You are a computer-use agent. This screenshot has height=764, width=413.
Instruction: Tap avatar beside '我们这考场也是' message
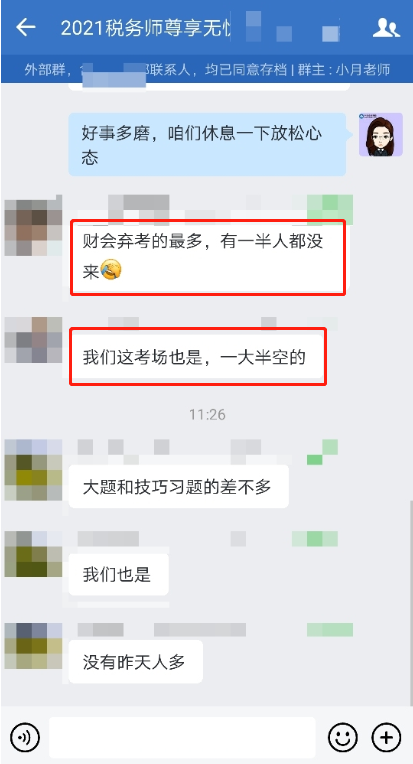point(33,340)
